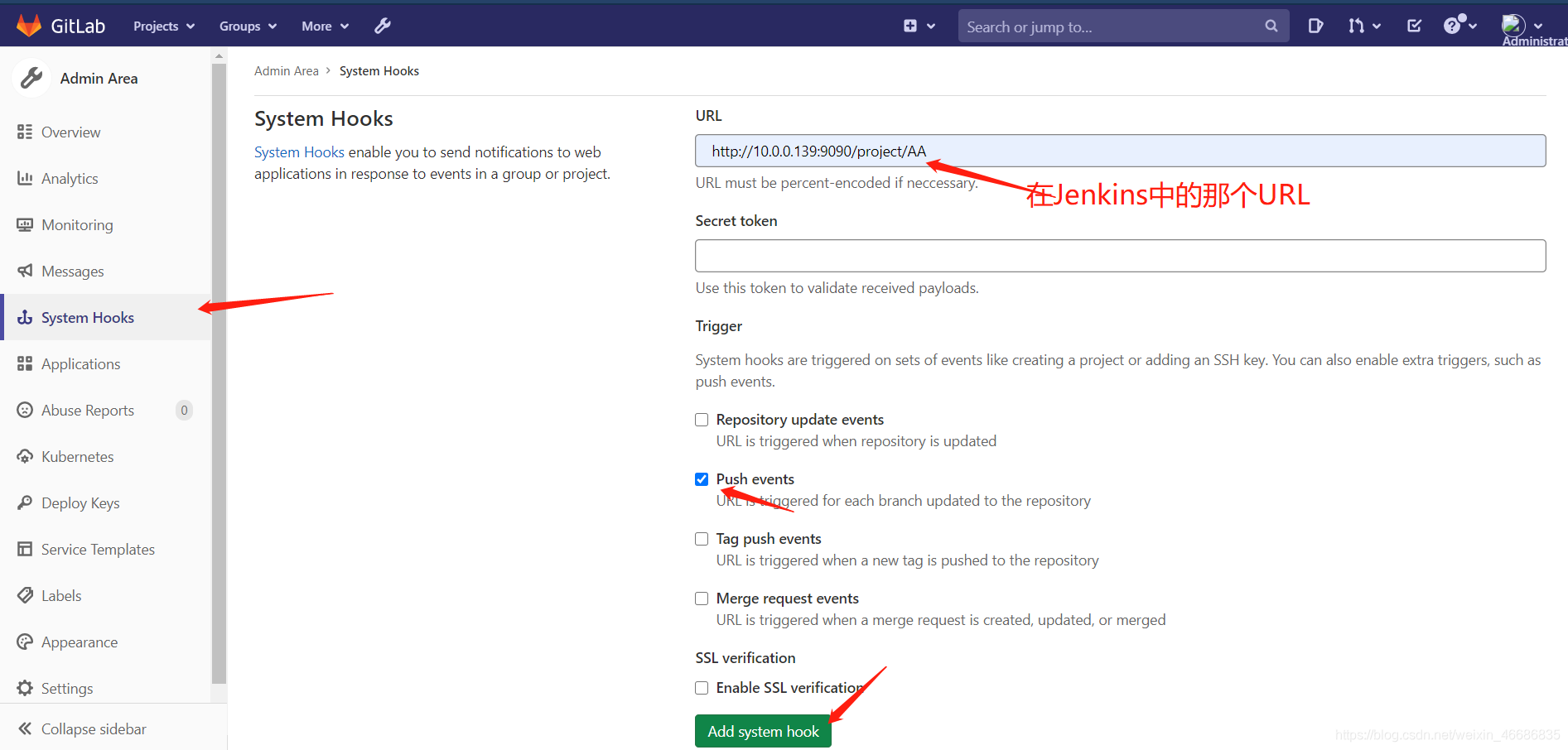Click the System Hooks breadcrumb text
Image resolution: width=1568 pixels, height=750 pixels.
pyautogui.click(x=379, y=71)
